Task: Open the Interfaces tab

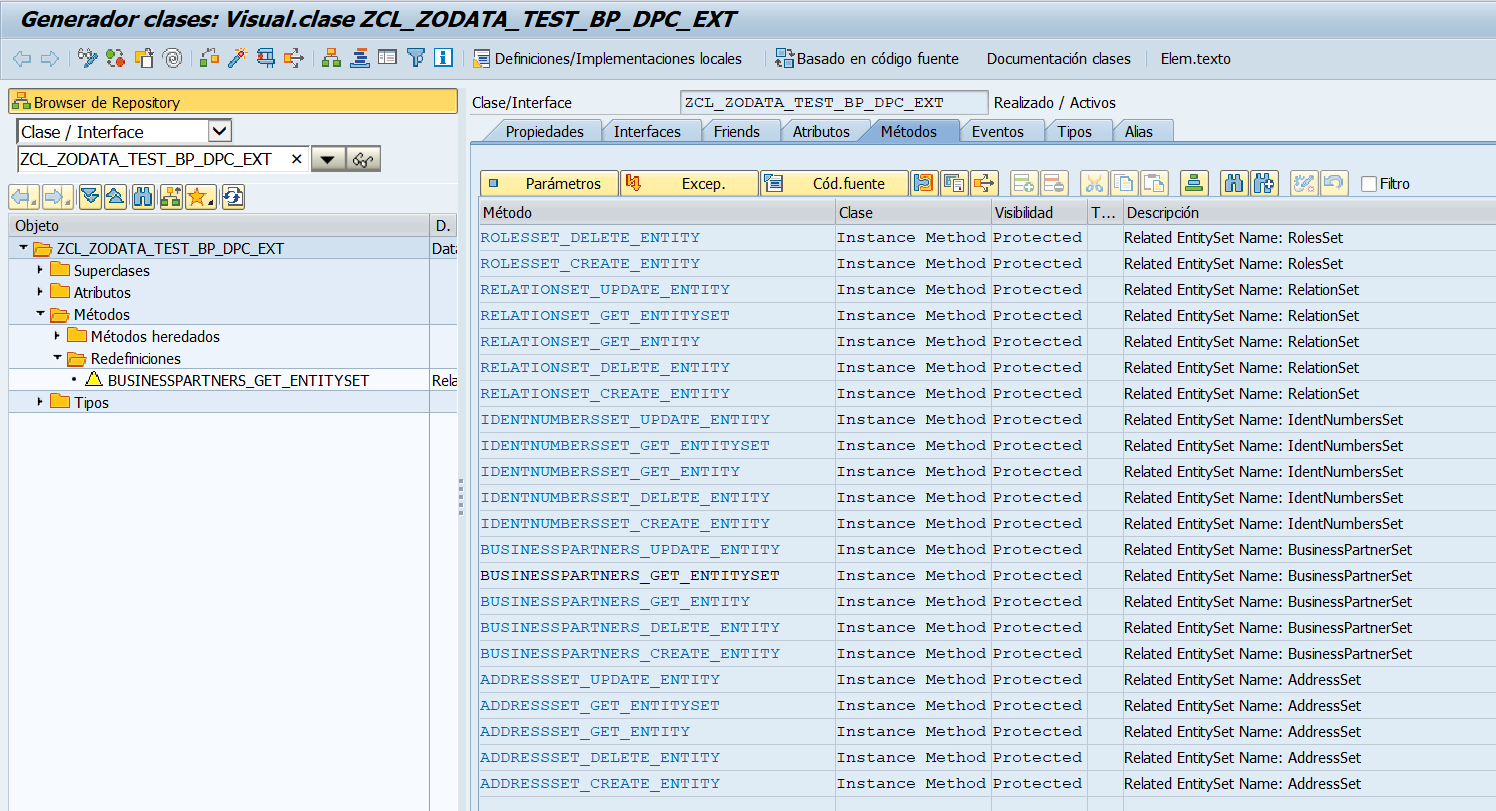Action: point(646,131)
